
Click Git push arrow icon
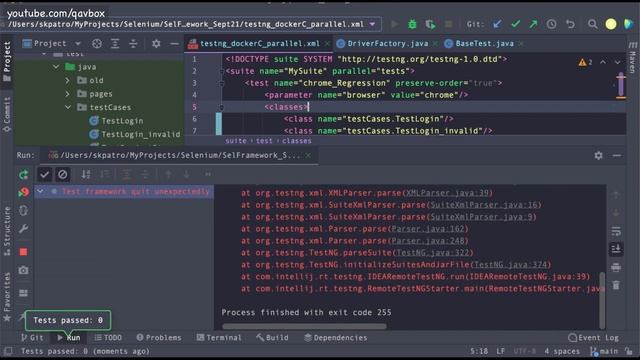533,24
